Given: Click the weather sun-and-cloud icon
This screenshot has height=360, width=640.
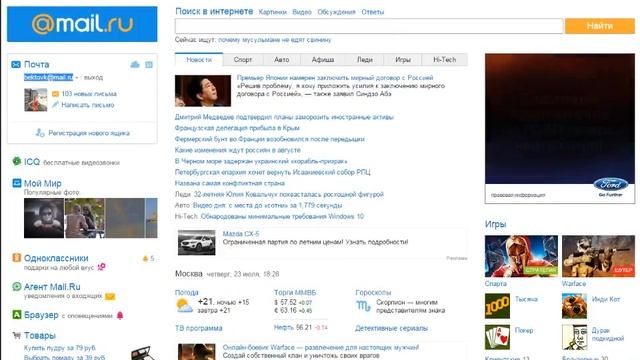Looking at the screenshot, I should click(x=184, y=306).
